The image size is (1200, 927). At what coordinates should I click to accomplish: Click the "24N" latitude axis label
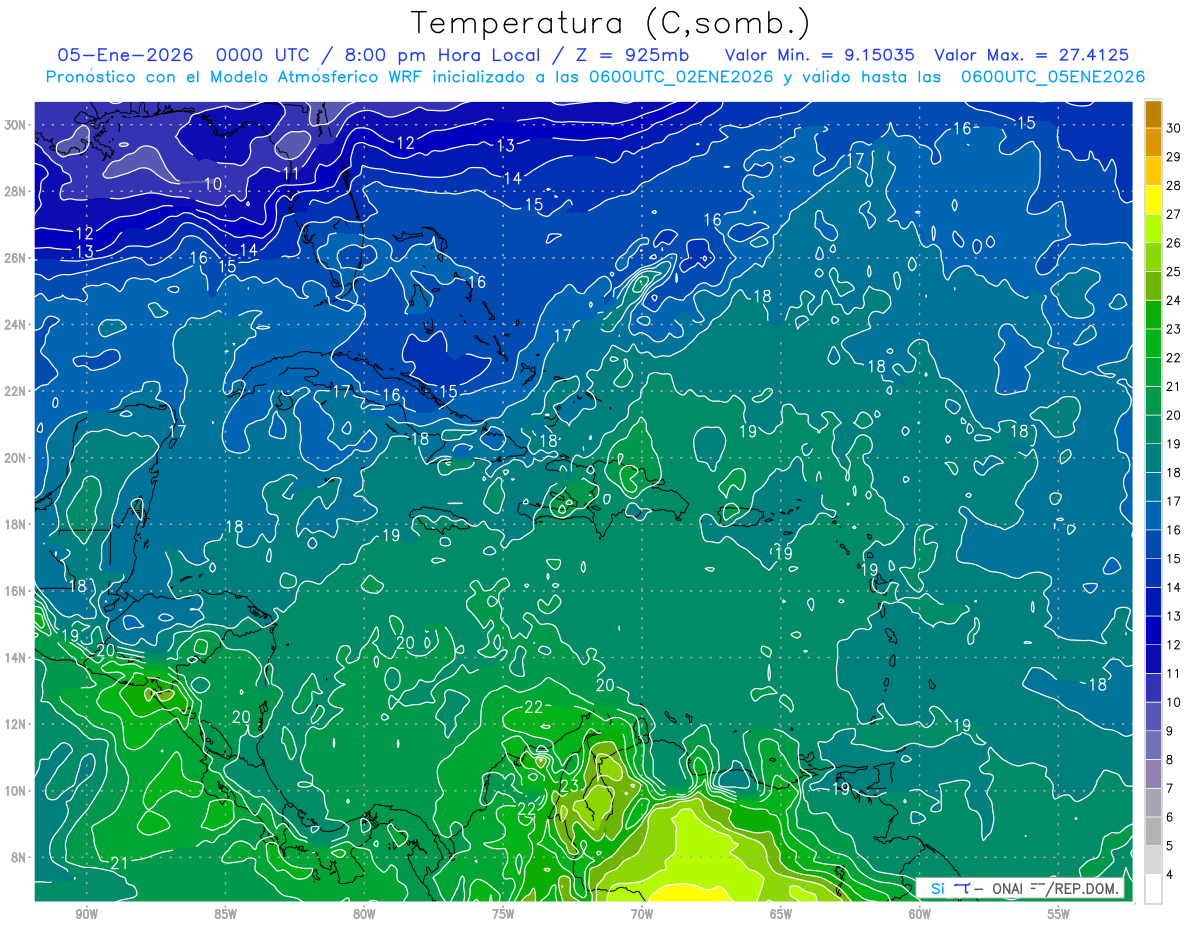click(17, 324)
